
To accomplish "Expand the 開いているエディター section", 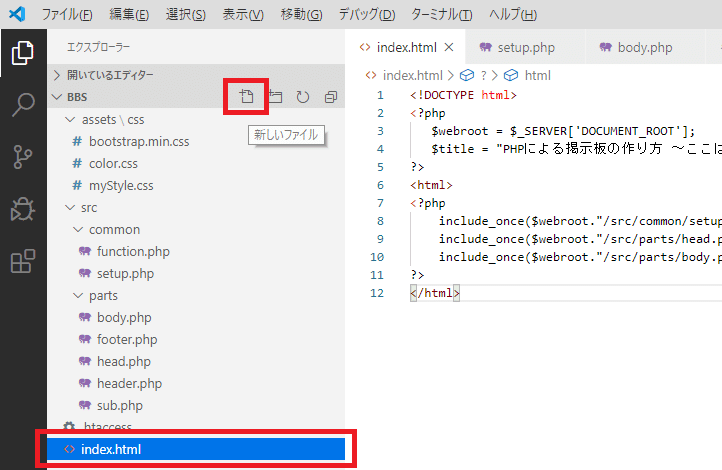I will (196, 75).
